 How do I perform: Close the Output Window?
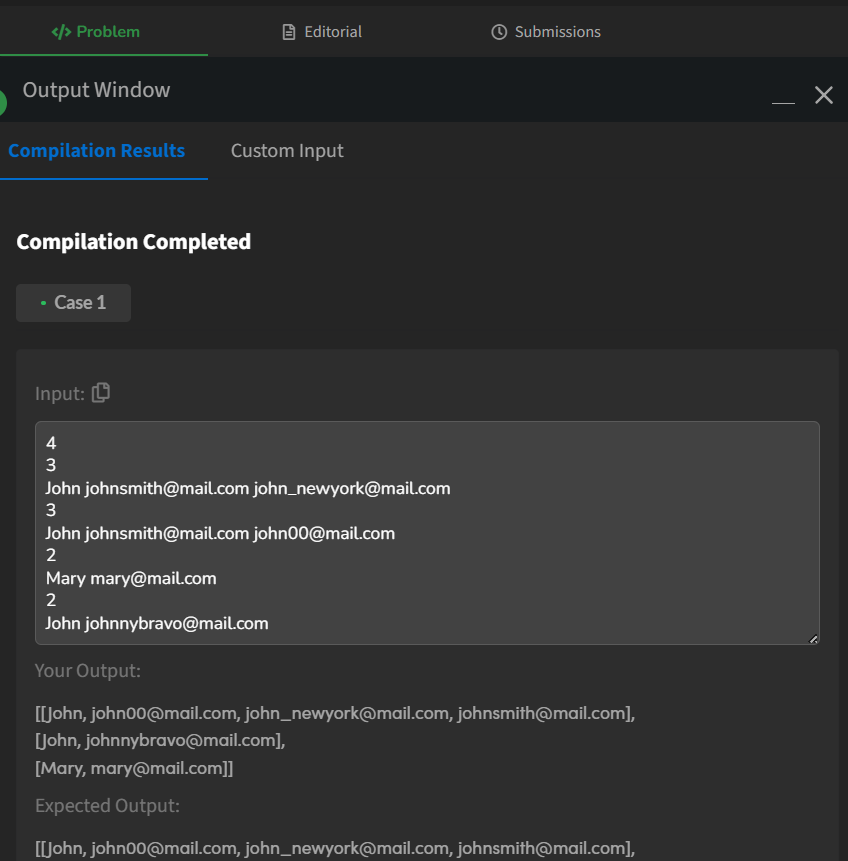[823, 95]
